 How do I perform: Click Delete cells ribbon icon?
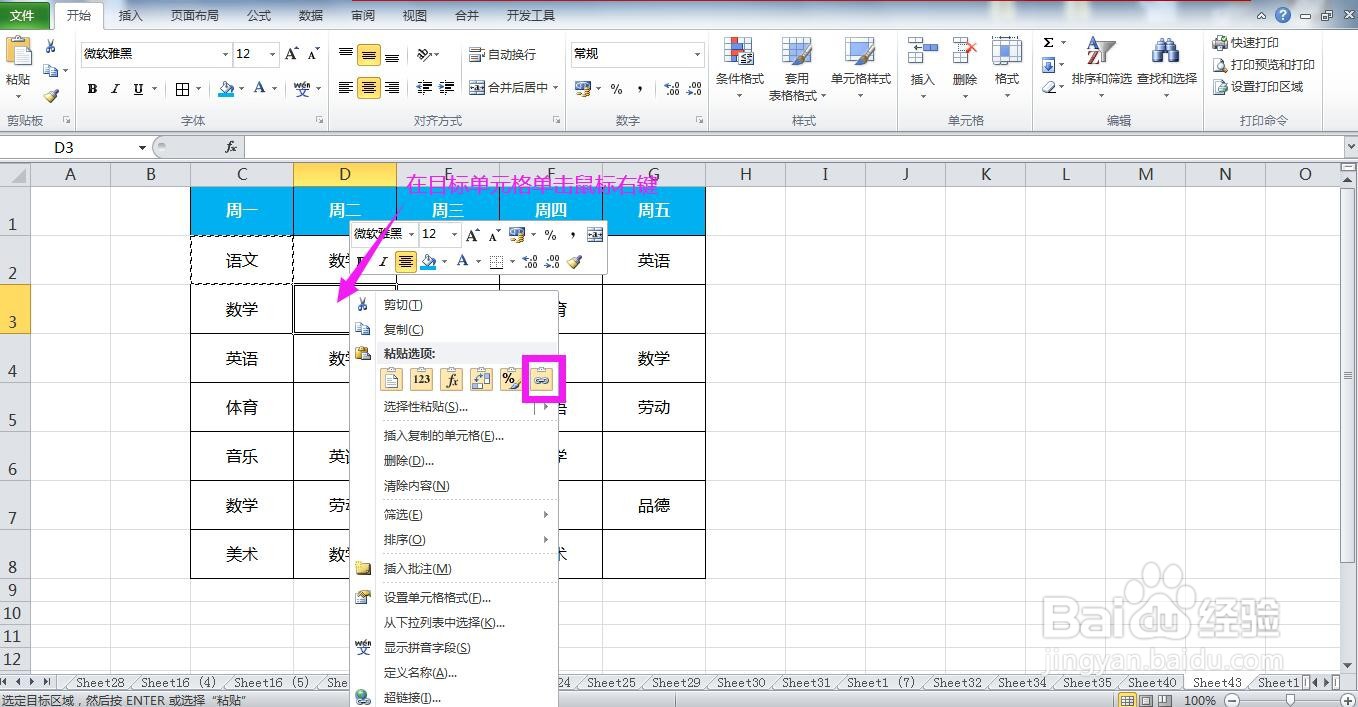[965, 52]
